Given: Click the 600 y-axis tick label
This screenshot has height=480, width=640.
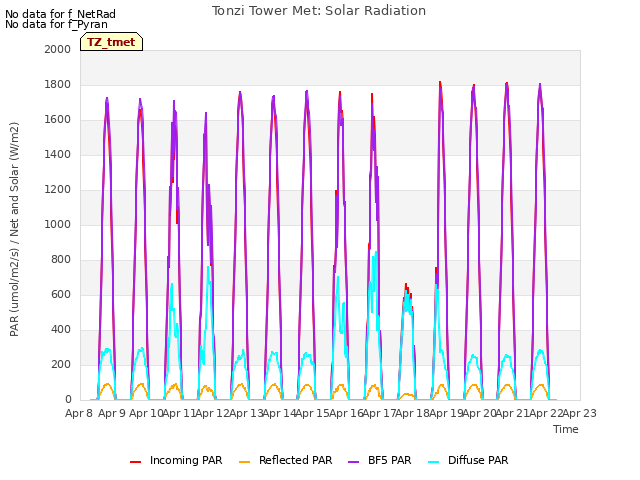Looking at the screenshot, I should 61,294.
